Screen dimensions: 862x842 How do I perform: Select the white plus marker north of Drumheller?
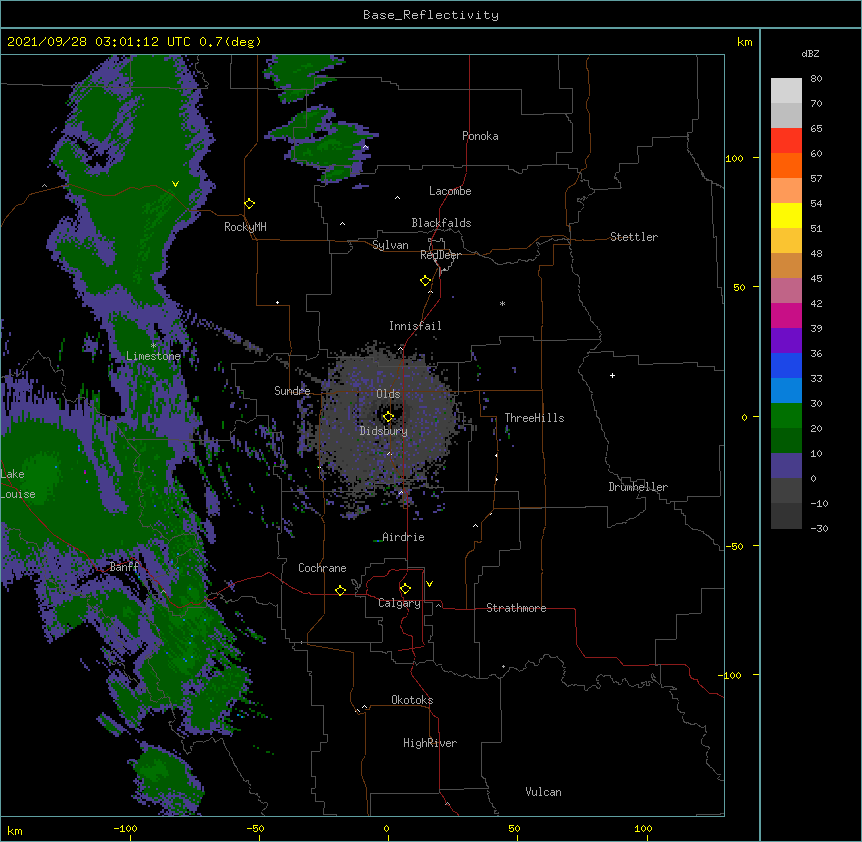point(612,375)
